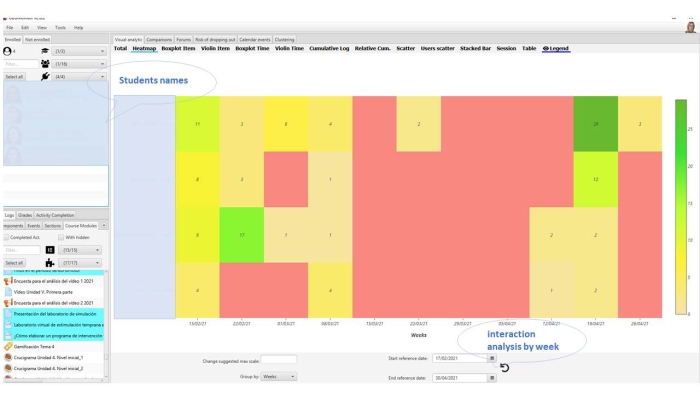Toggle the With hidden checkbox

point(61,238)
